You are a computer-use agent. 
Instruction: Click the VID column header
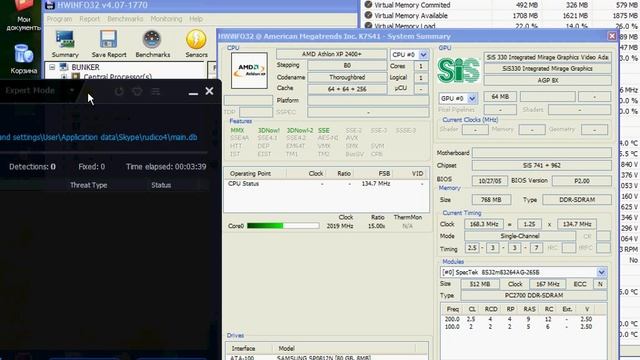click(417, 173)
